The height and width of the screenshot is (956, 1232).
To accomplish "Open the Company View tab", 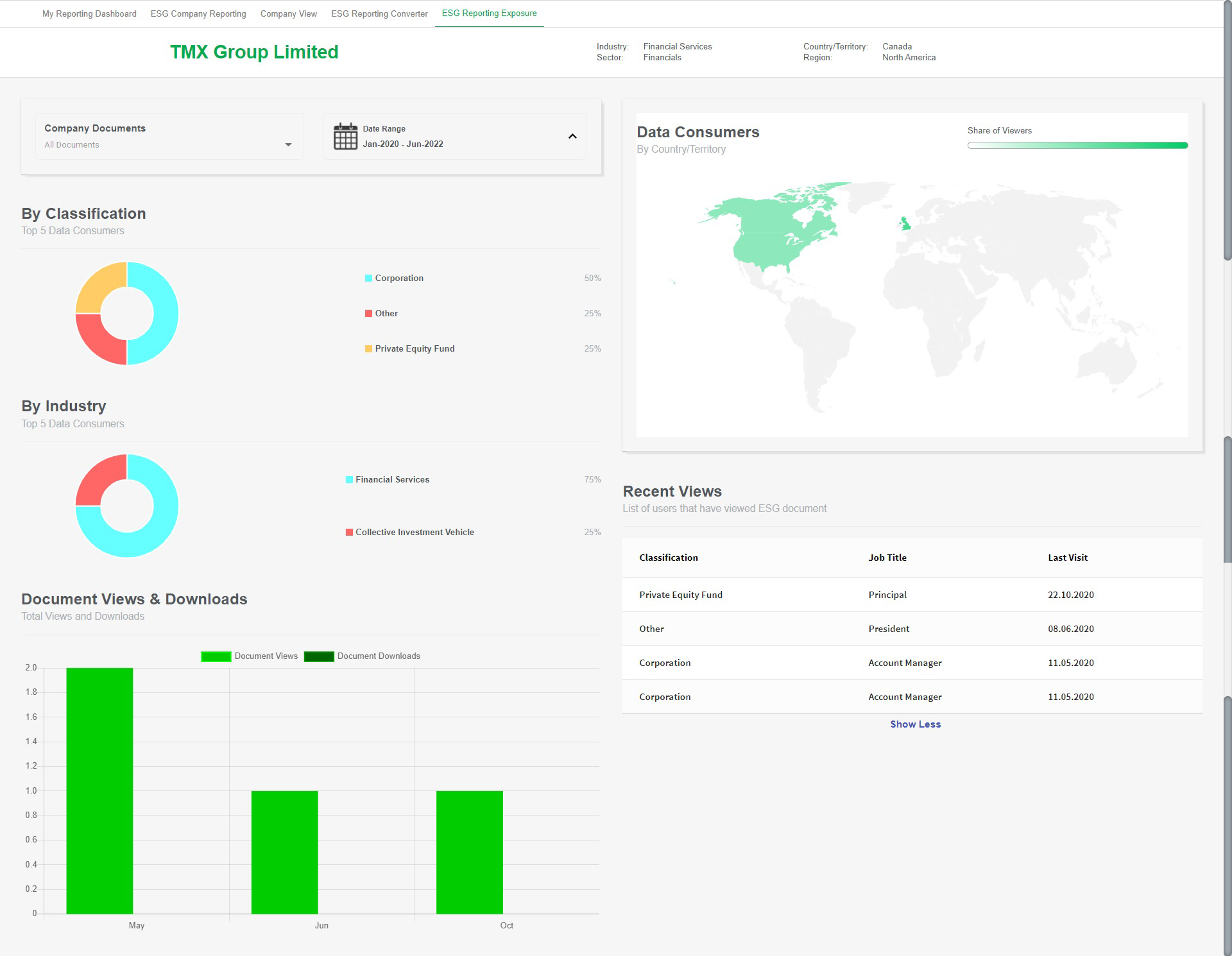I will point(289,13).
